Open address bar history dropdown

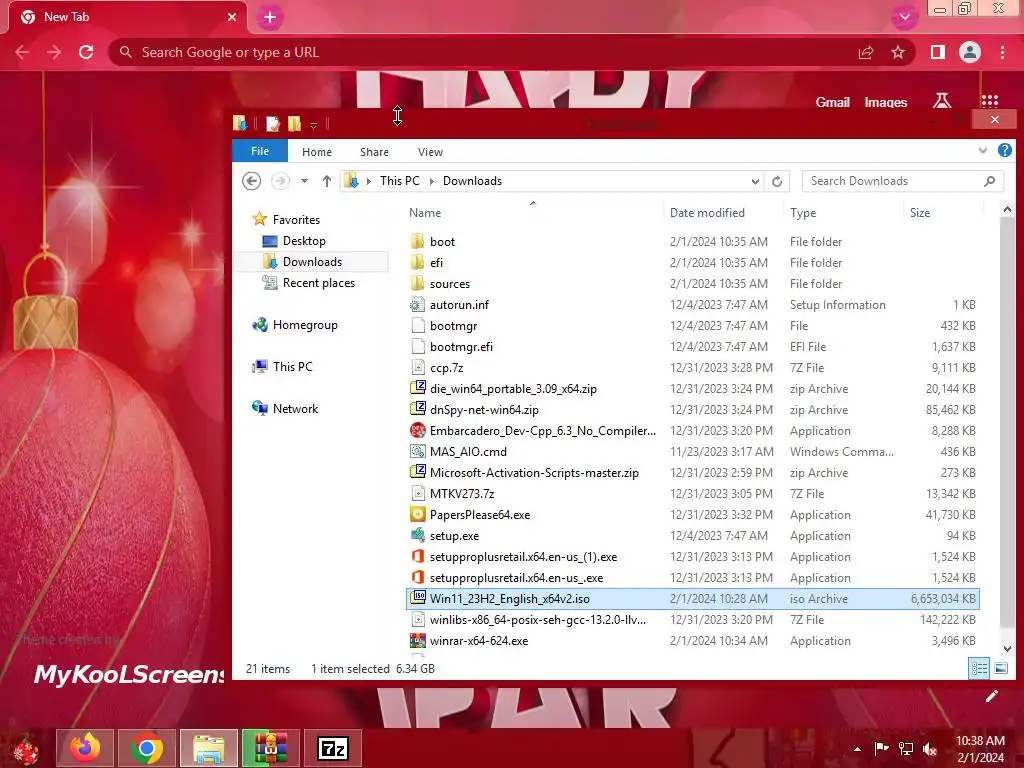(755, 181)
